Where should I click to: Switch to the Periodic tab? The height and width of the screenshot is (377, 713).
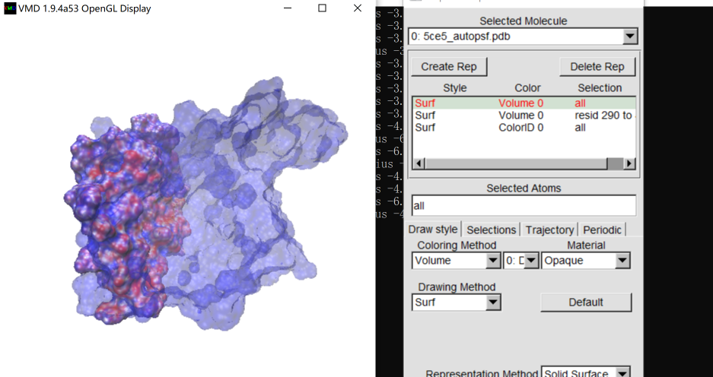coord(602,230)
